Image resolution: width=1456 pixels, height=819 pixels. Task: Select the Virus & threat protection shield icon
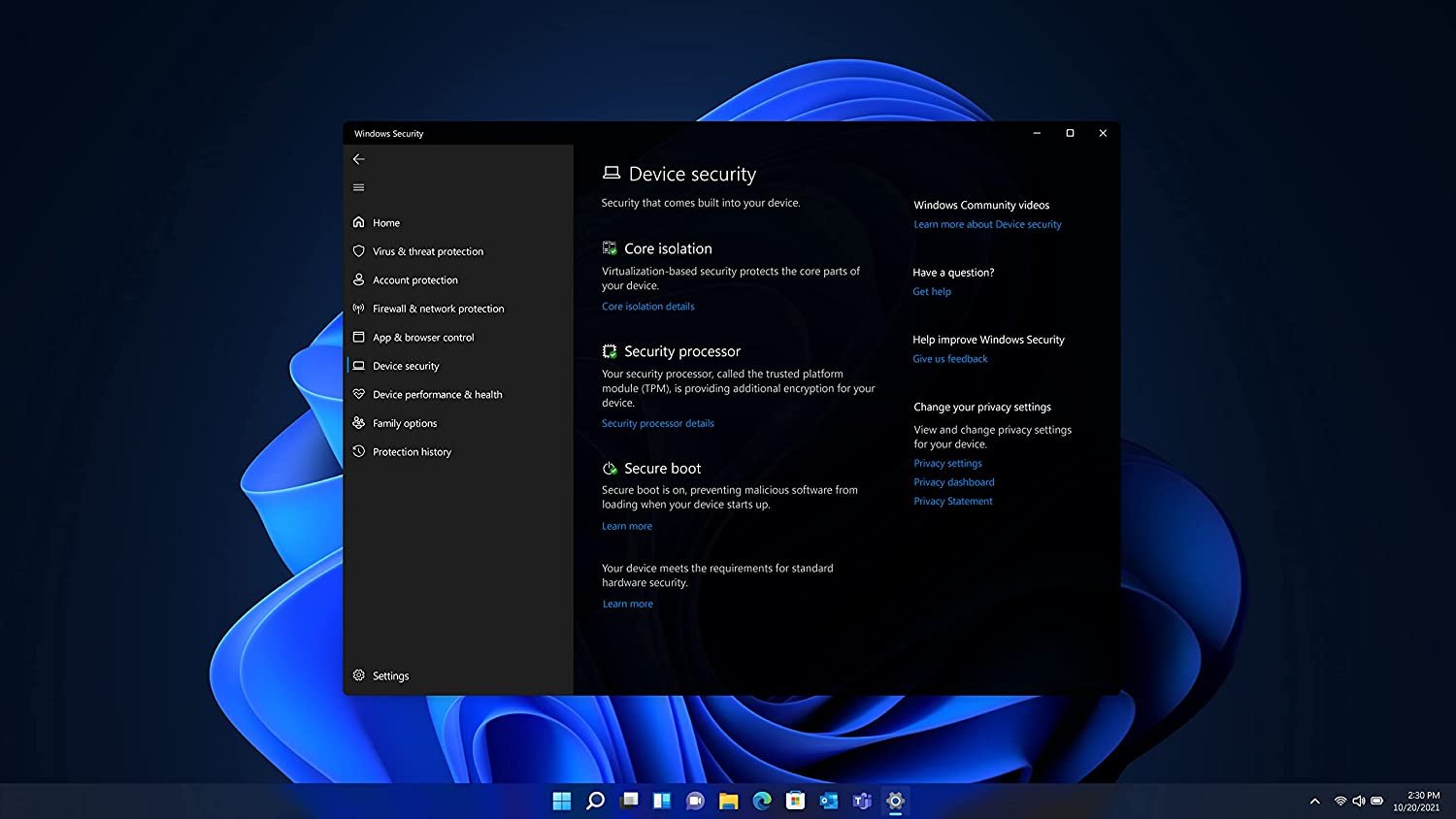pyautogui.click(x=359, y=251)
